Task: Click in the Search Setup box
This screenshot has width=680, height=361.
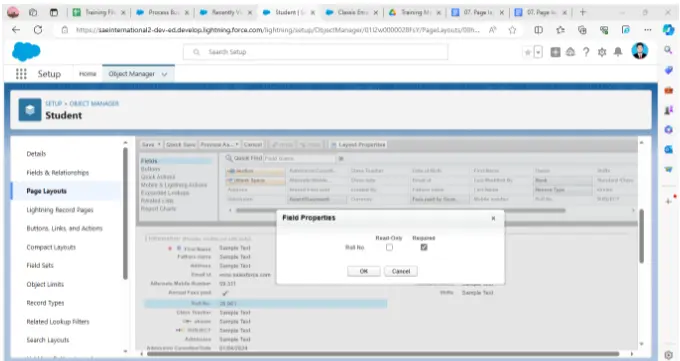Action: pos(315,52)
